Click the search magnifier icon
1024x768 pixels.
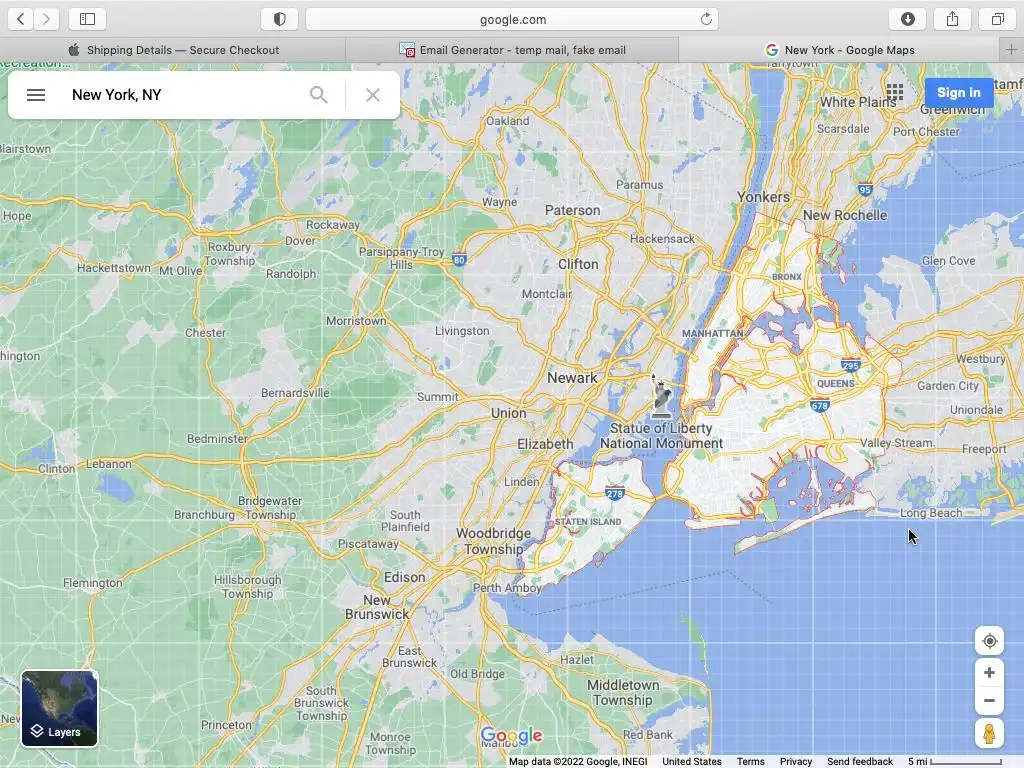319,95
